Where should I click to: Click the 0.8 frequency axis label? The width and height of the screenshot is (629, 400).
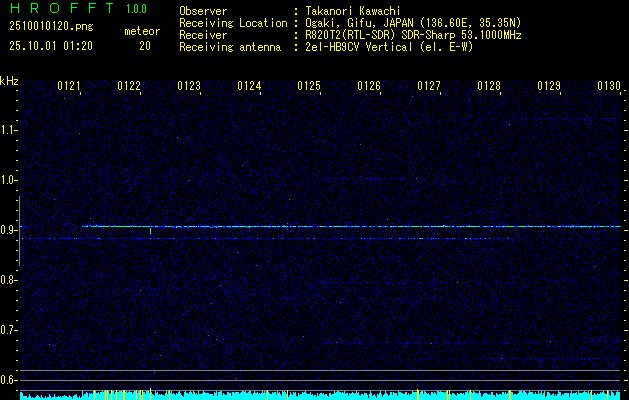click(8, 280)
